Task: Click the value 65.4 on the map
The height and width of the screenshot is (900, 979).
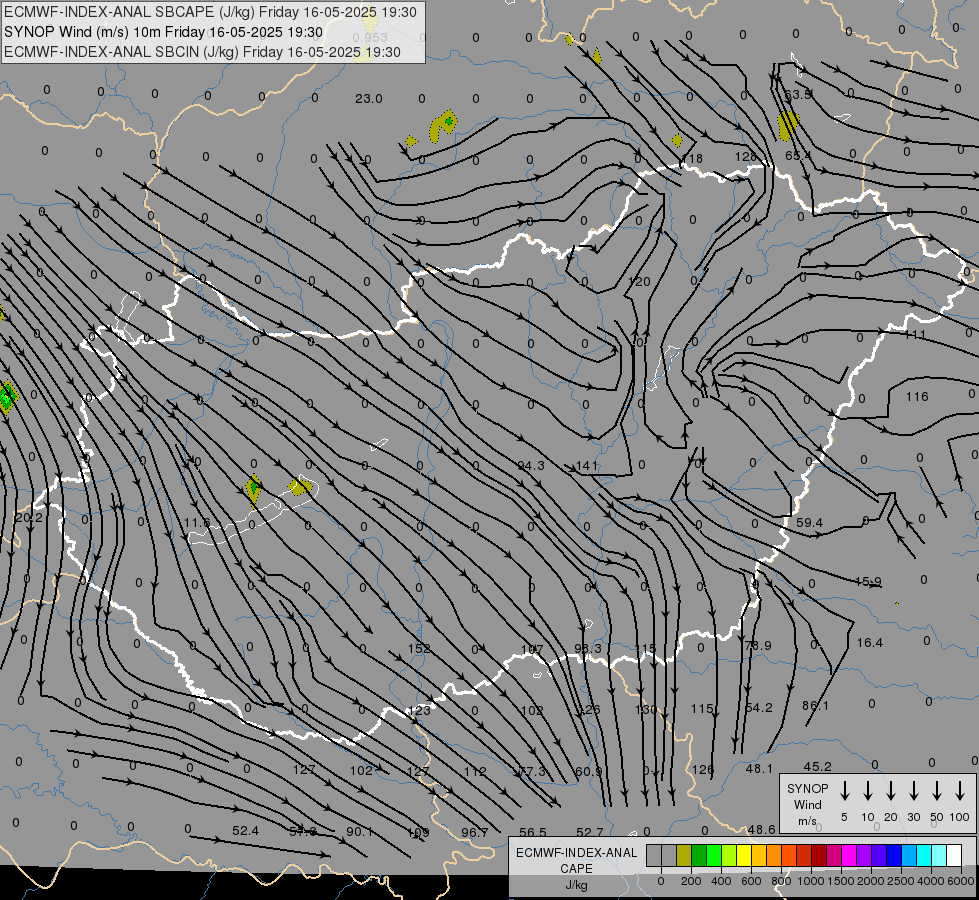Action: point(798,156)
